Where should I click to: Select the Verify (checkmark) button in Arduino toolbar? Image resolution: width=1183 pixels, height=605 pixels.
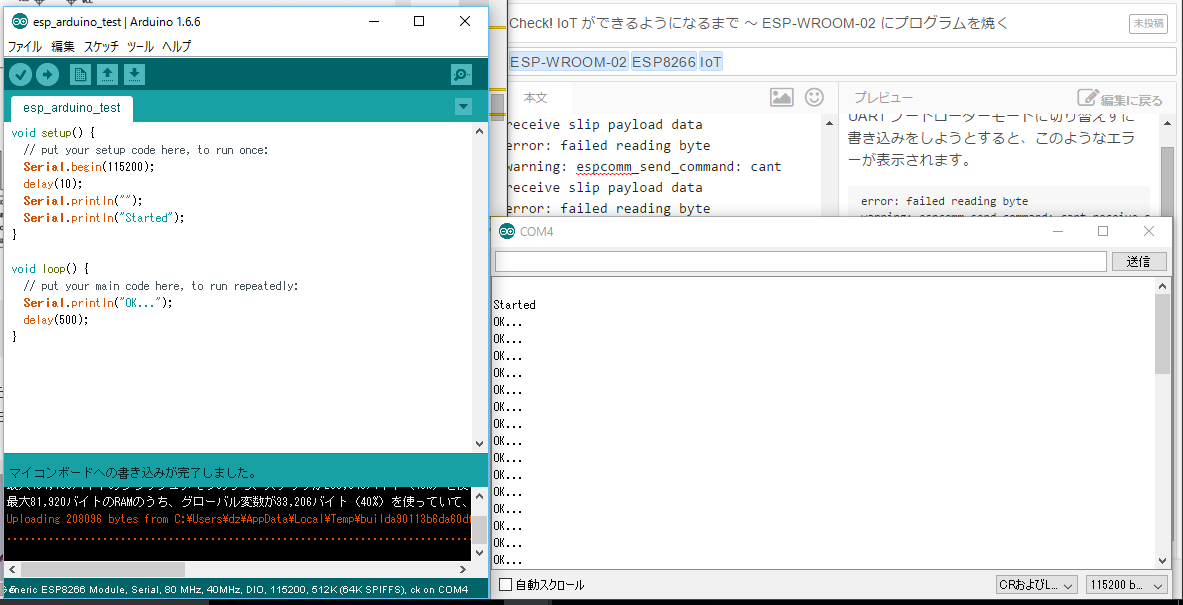(x=21, y=73)
